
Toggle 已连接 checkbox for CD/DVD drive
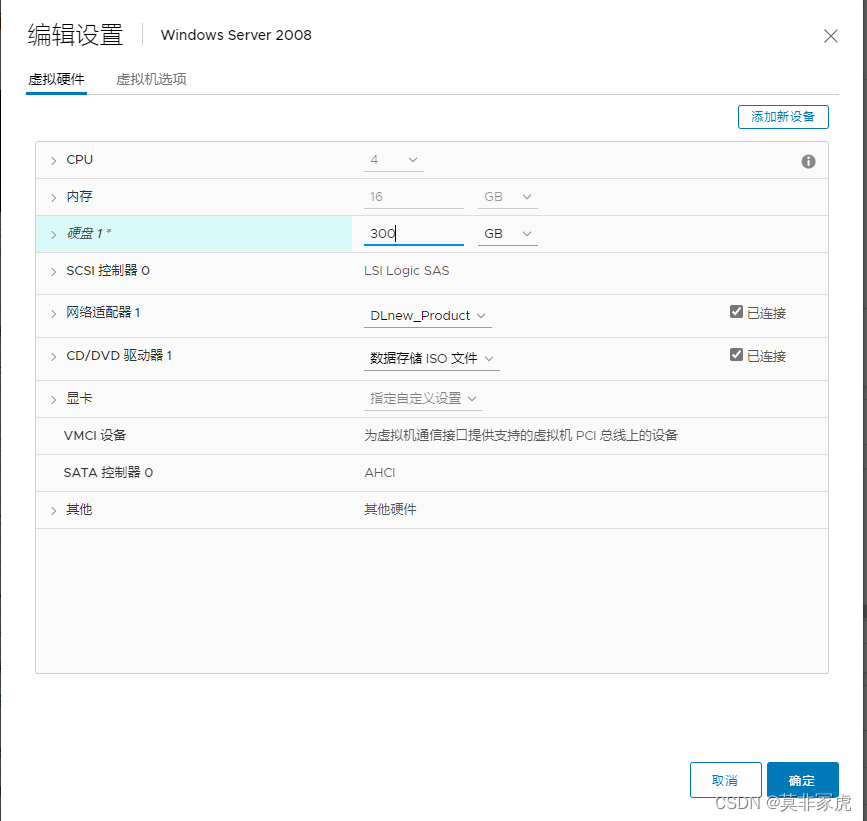tap(737, 355)
